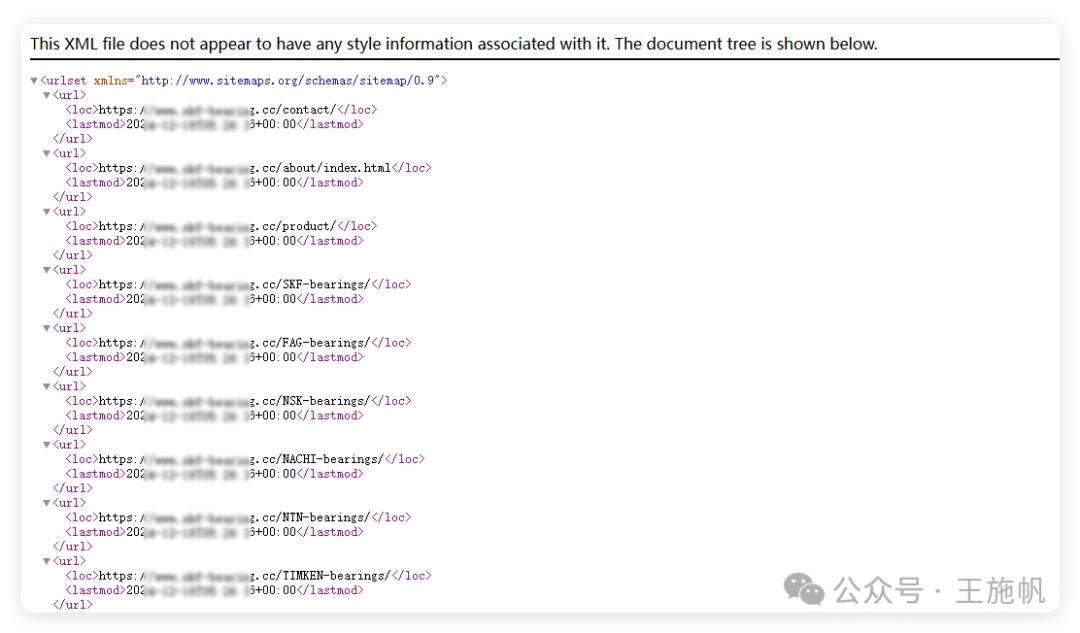This screenshot has width=1080, height=633.
Task: Collapse the url node containing the contact/ loc
Action: (x=47, y=95)
